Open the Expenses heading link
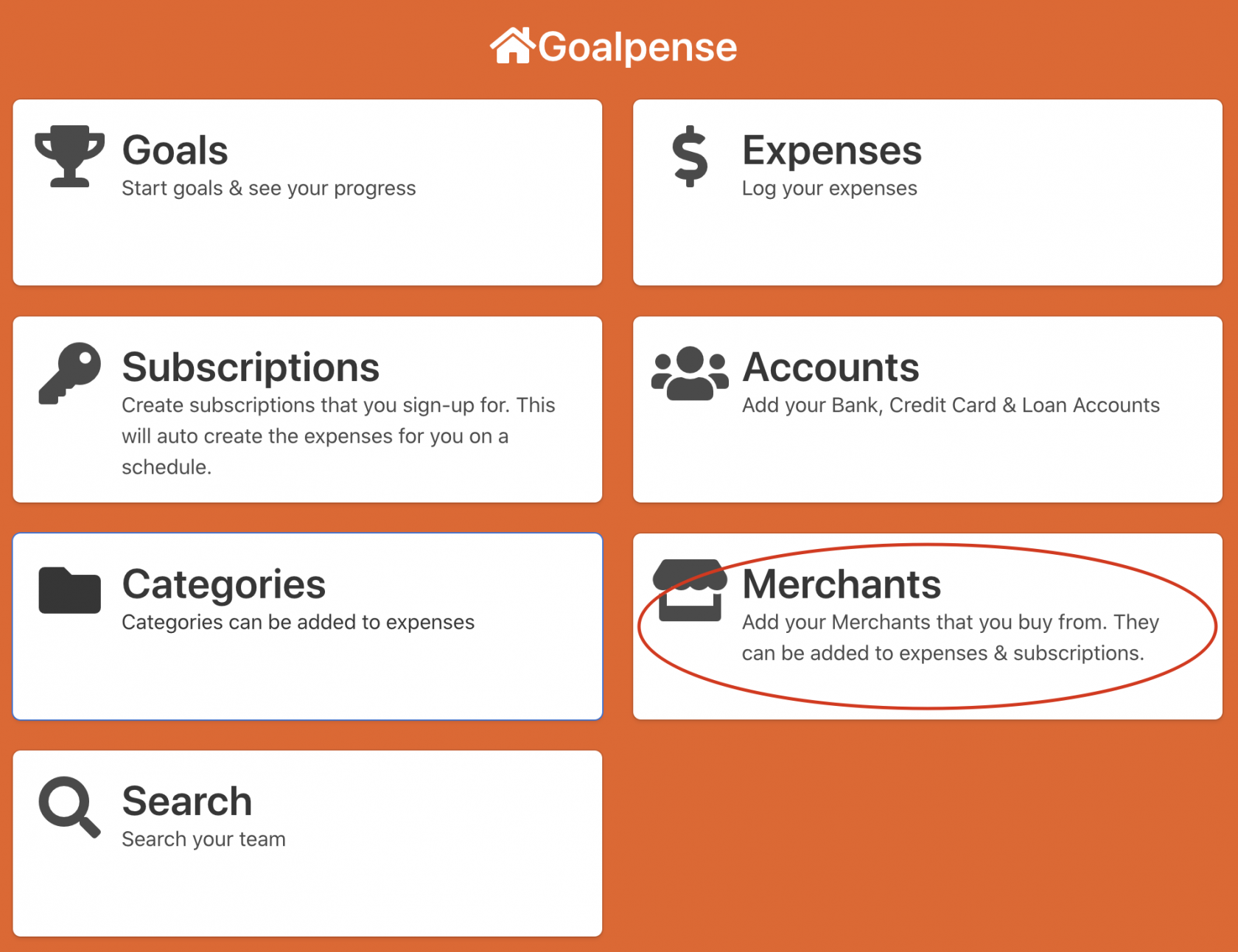Screen dimensions: 1238x952 pos(832,150)
